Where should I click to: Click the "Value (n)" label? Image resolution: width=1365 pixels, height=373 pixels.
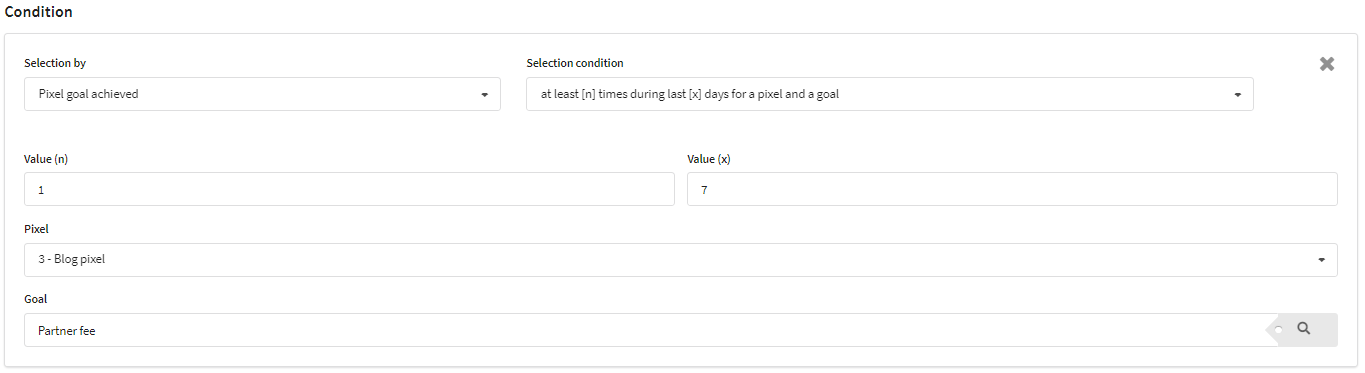tap(46, 159)
